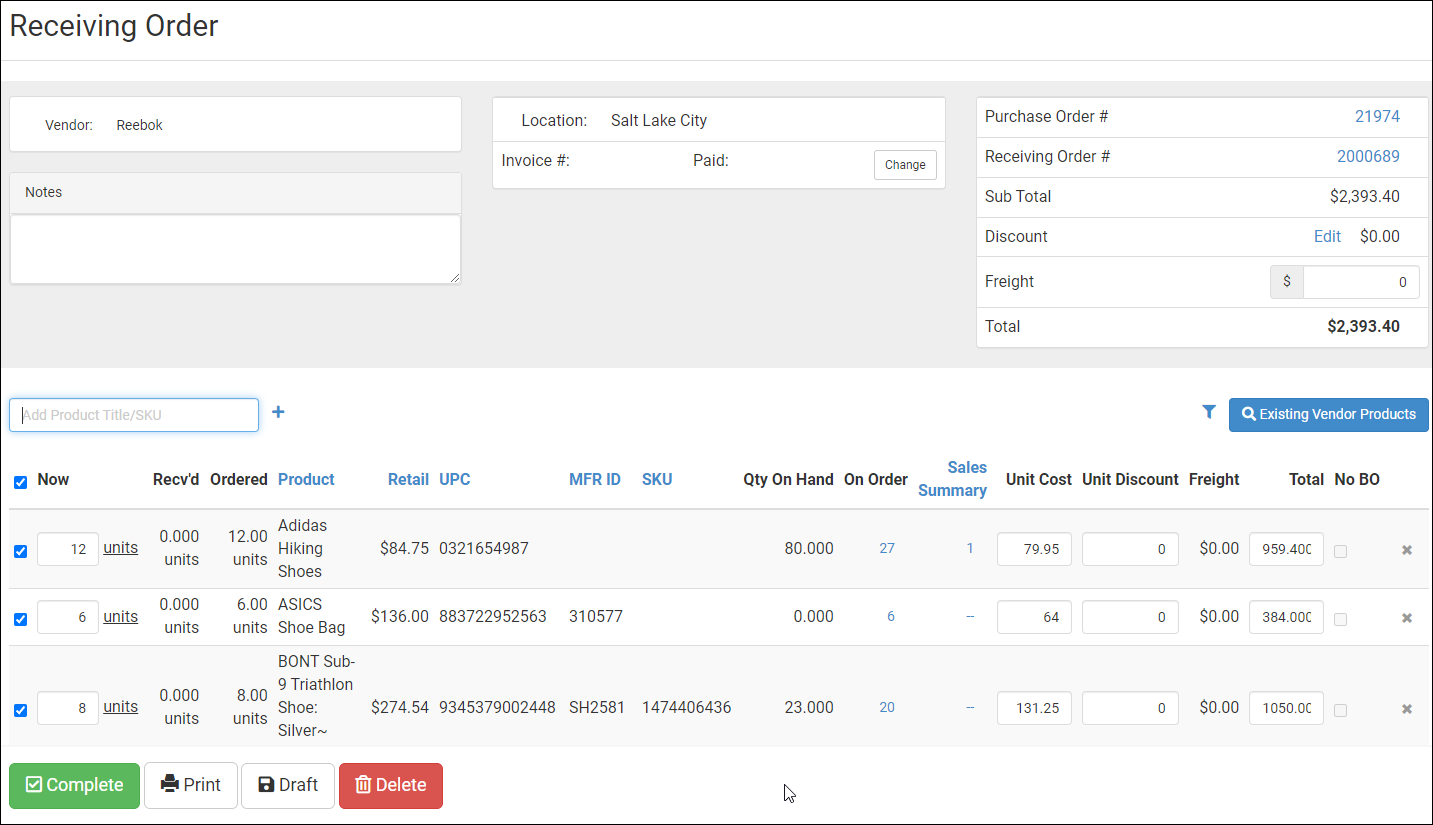Viewport: 1433px width, 825px height.
Task: Remove the ASICS Shoe Bag row
Action: coord(1407,618)
